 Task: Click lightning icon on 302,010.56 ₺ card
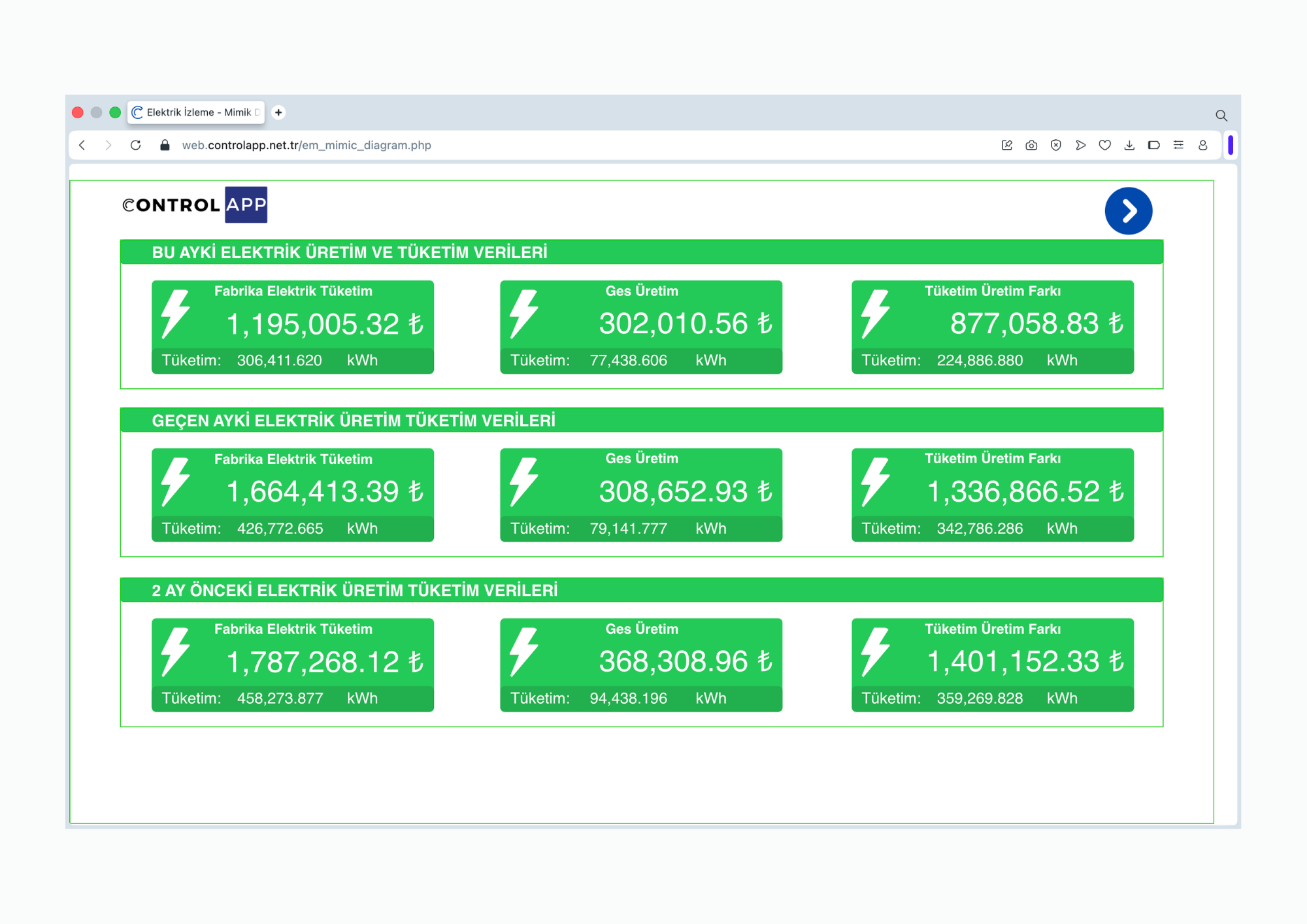coord(523,314)
